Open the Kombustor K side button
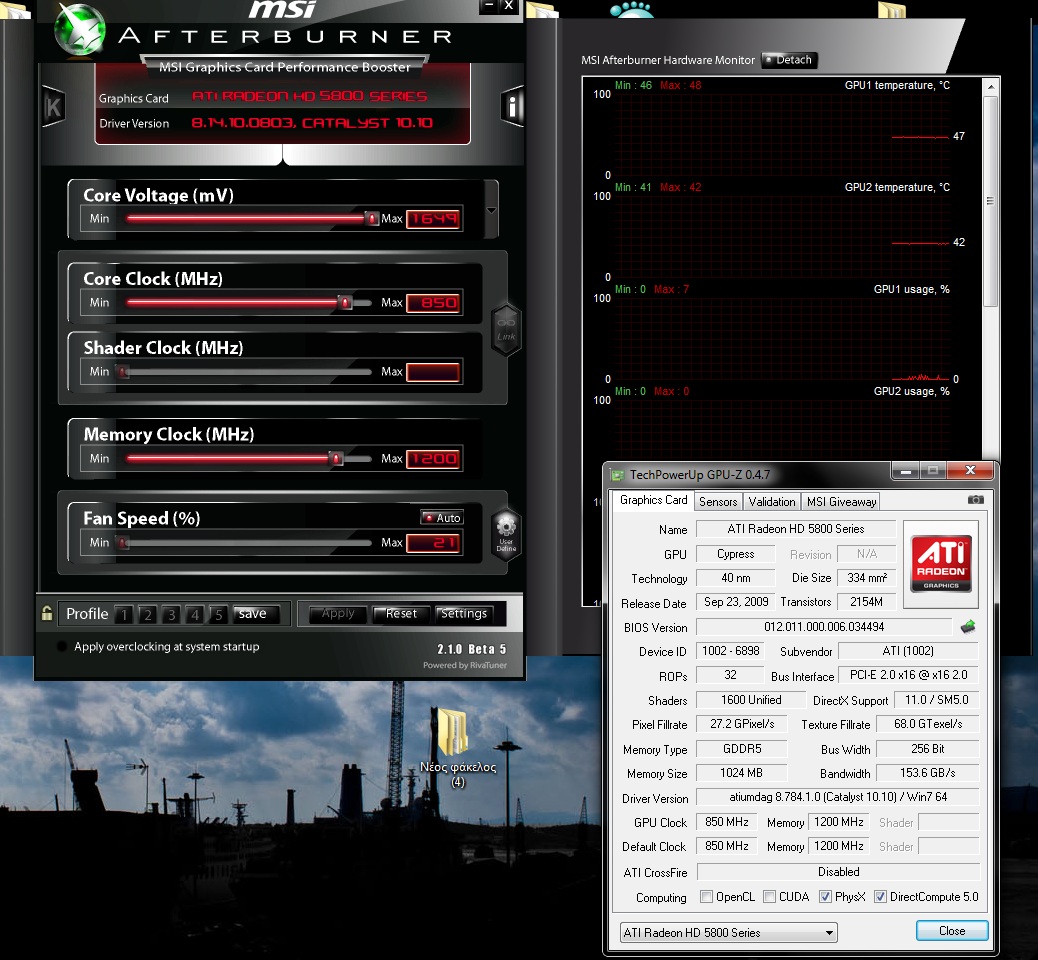Viewport: 1038px width, 960px height. click(54, 106)
